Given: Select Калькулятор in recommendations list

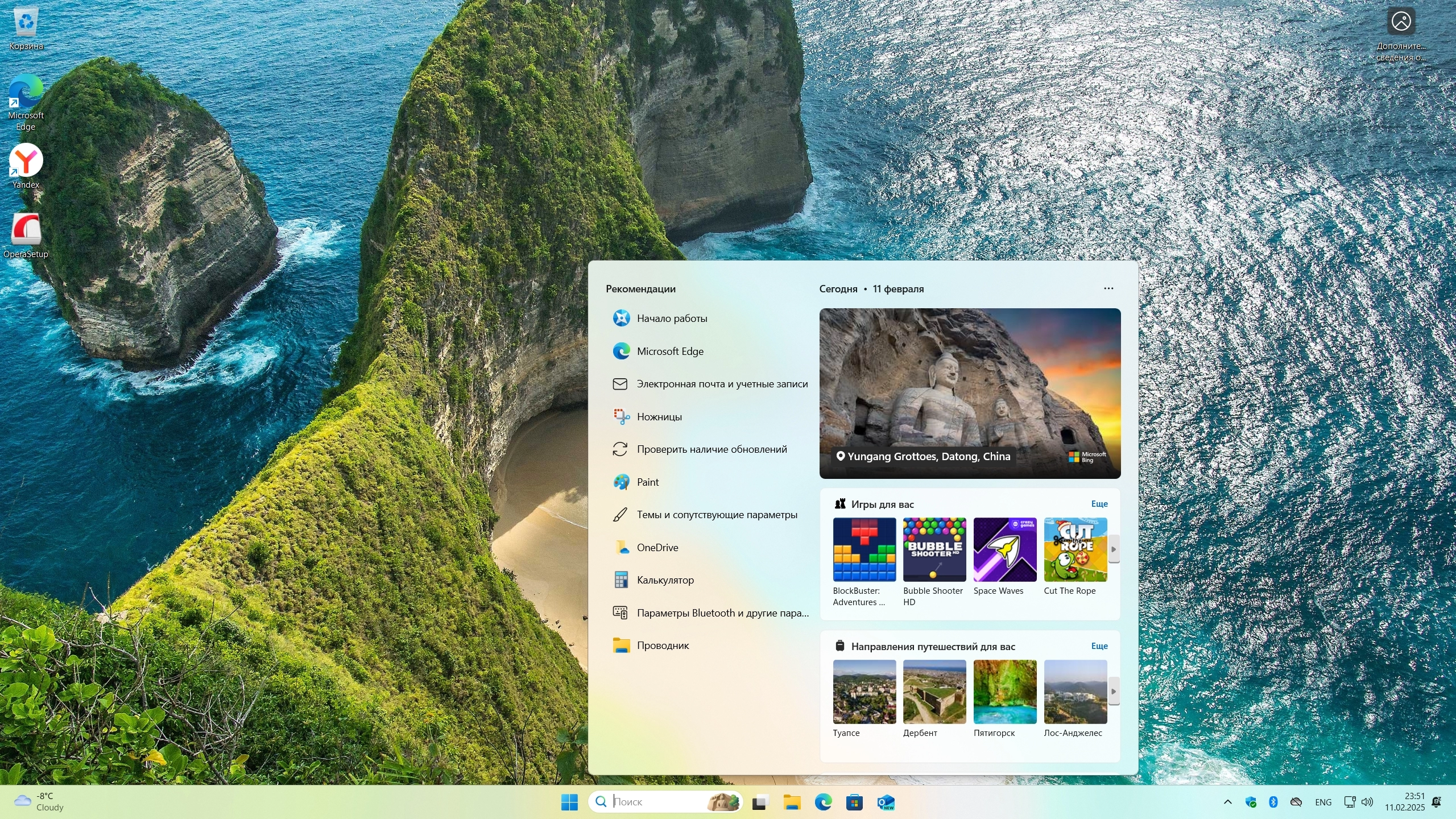Looking at the screenshot, I should click(x=665, y=580).
